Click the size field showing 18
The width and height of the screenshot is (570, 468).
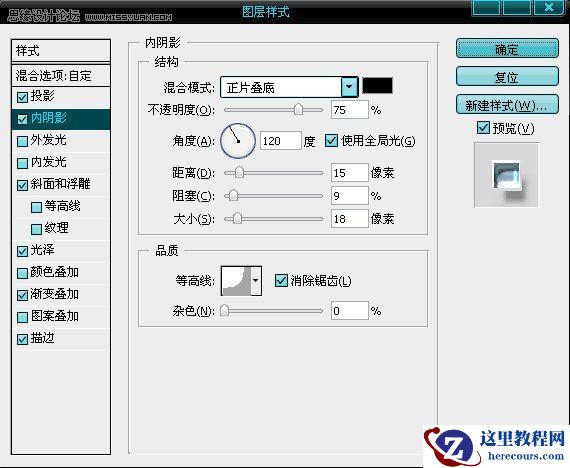point(350,219)
